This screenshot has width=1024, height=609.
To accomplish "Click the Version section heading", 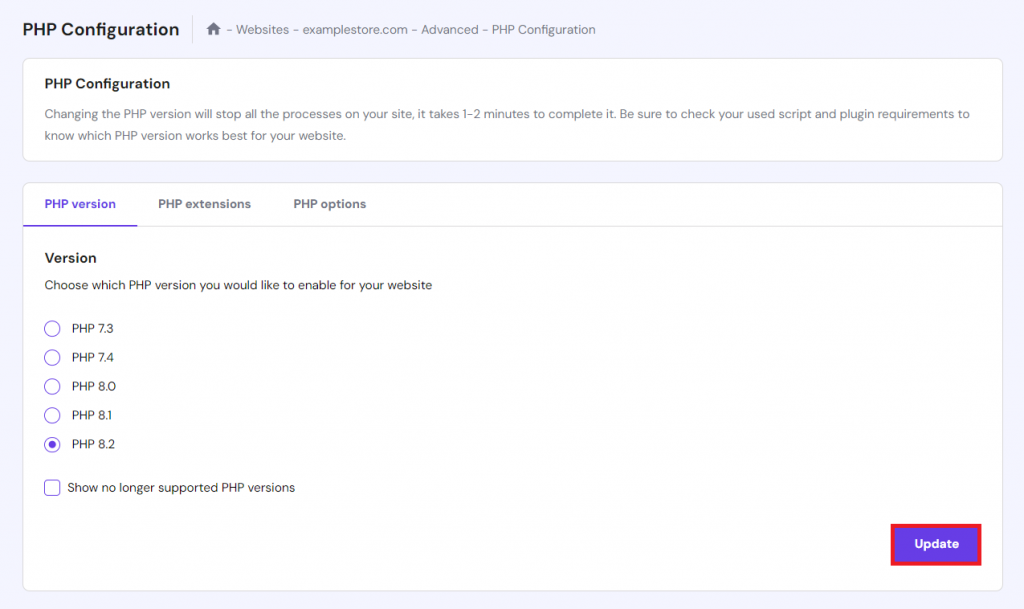I will point(70,257).
